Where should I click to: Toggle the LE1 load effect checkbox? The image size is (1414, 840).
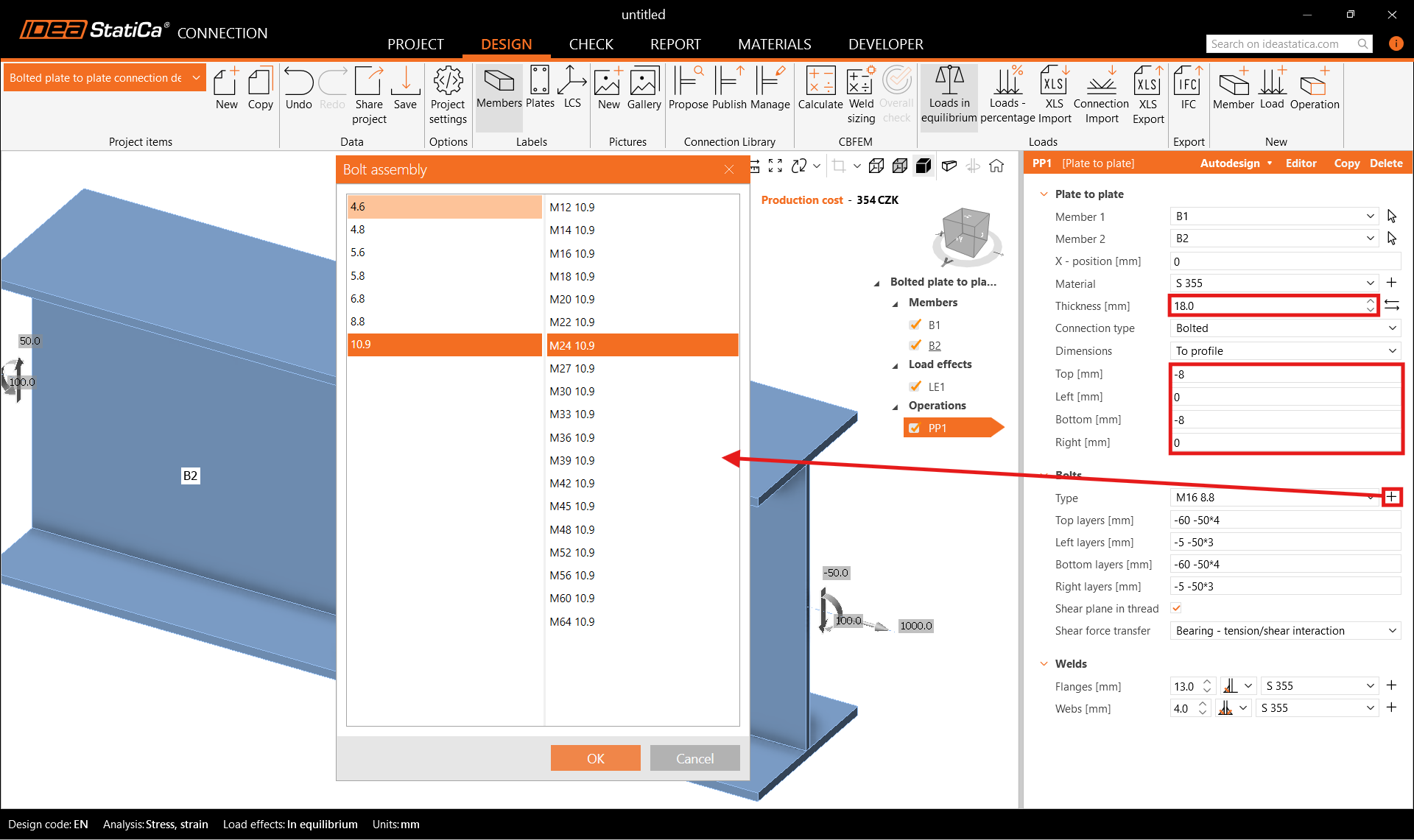coord(915,387)
